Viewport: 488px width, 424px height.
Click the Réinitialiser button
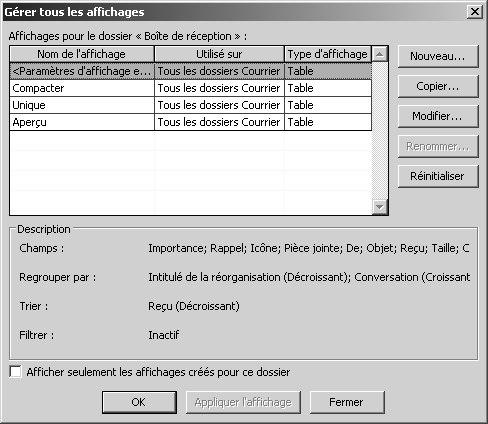[x=438, y=176]
